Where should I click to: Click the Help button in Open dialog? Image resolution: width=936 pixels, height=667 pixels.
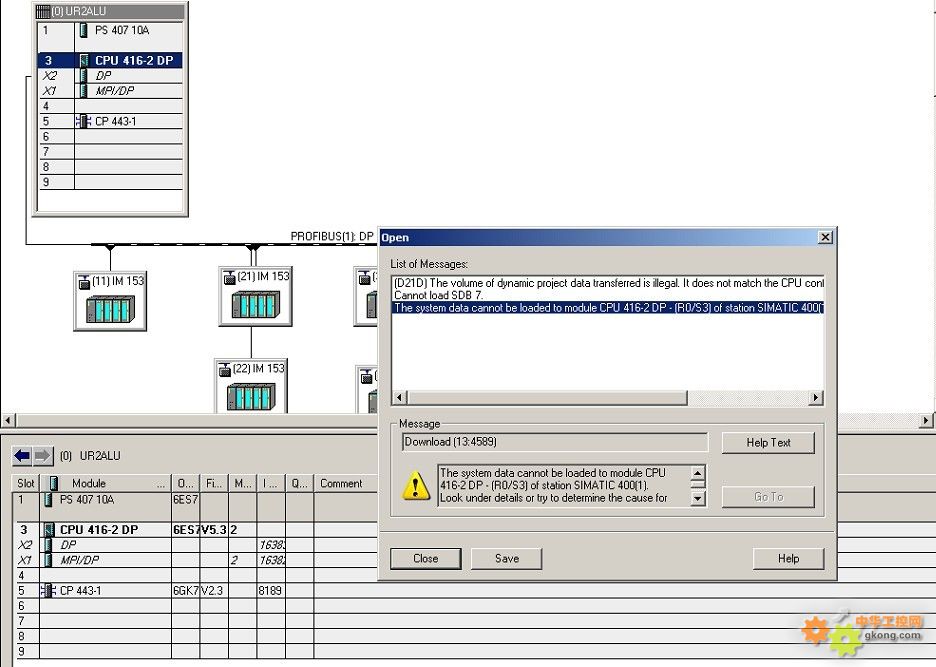[x=789, y=558]
